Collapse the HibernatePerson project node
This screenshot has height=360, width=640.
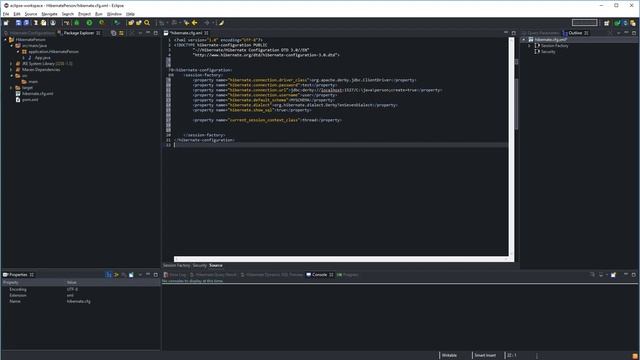coord(5,40)
